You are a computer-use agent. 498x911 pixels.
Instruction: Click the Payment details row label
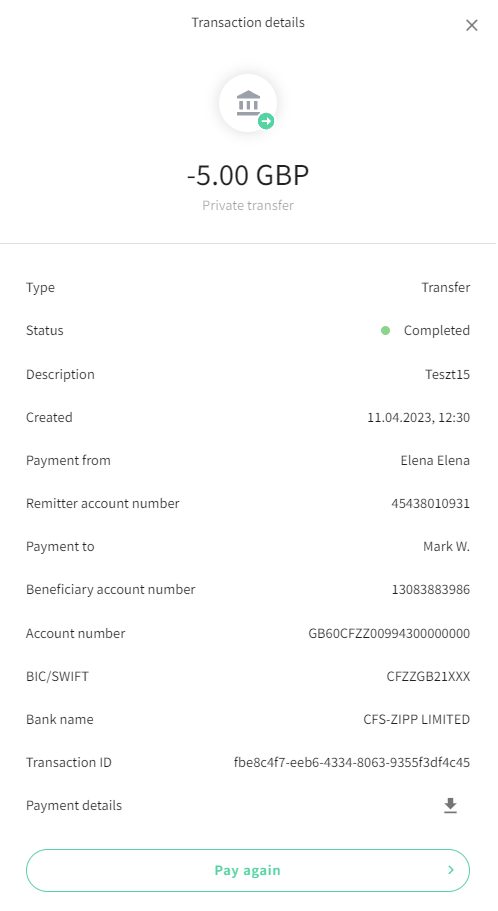[74, 805]
